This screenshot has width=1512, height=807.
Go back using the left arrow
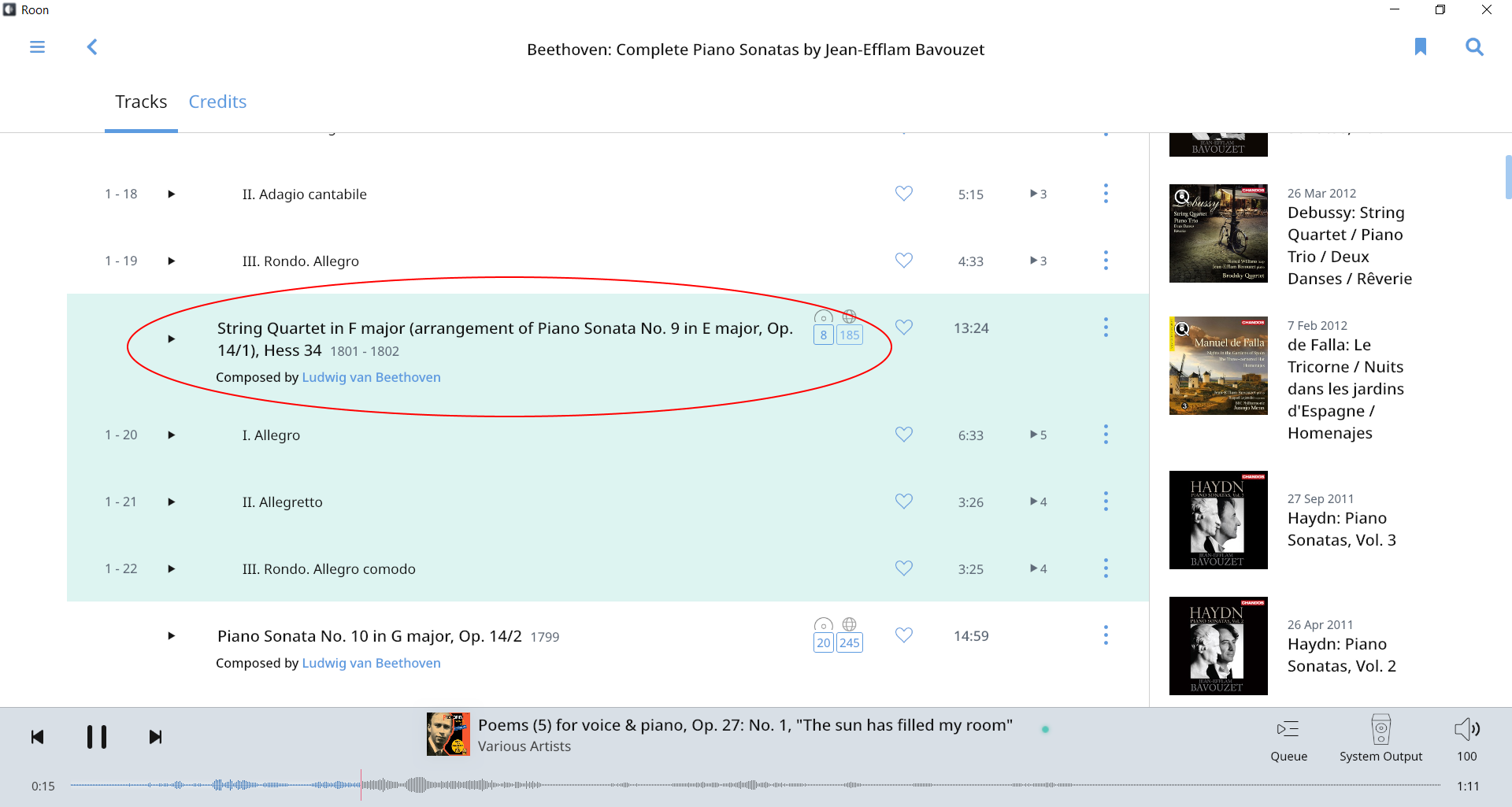(x=92, y=47)
